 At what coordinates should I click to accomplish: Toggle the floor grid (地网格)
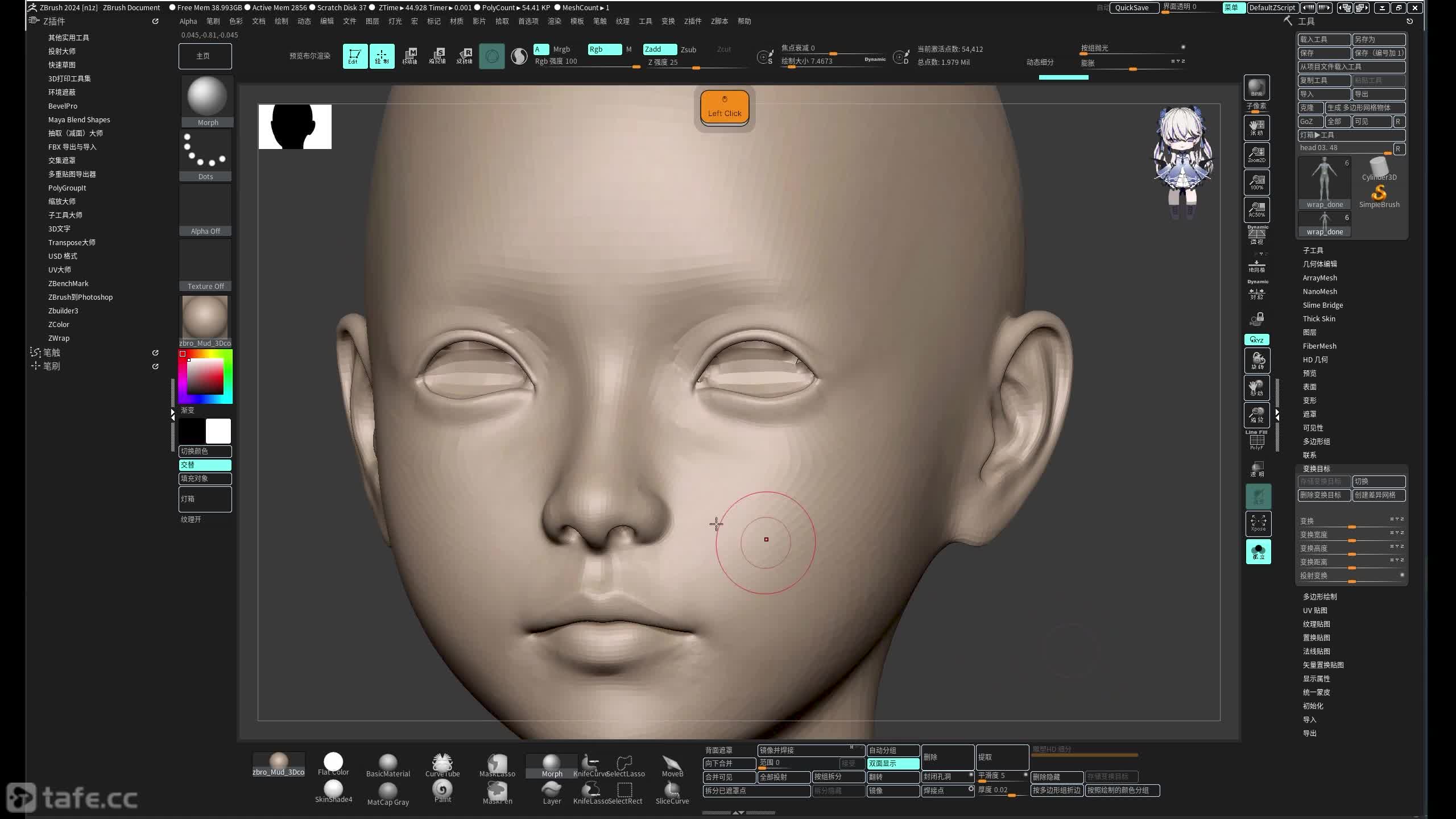coord(1257,265)
